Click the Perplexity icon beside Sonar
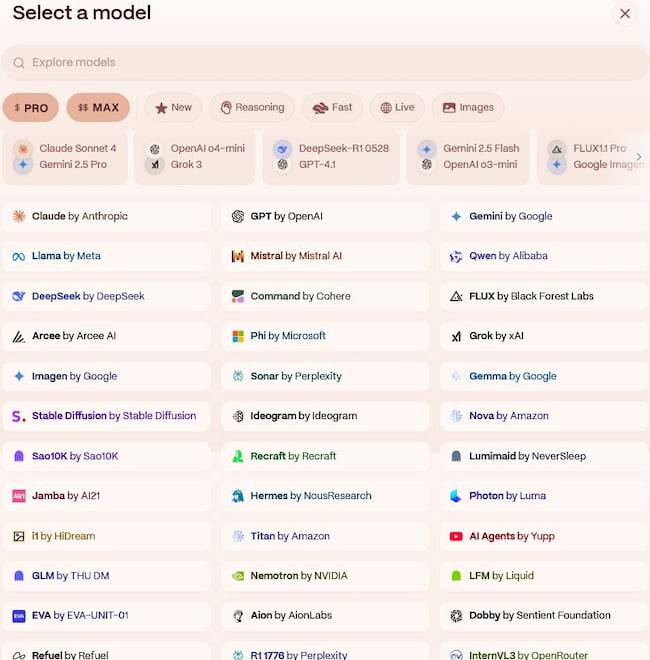650x660 pixels. click(x=238, y=376)
